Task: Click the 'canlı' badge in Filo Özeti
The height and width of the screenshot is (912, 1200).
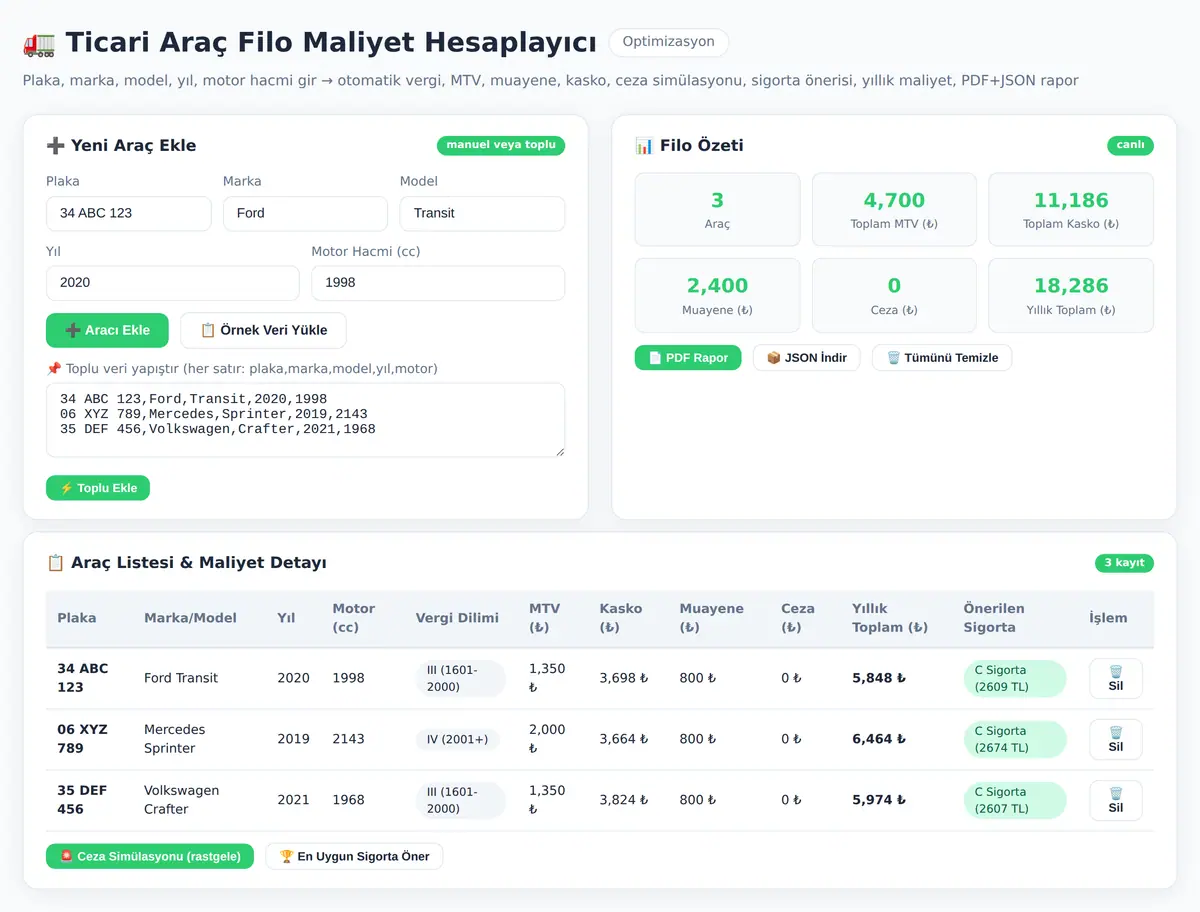Action: [x=1130, y=145]
